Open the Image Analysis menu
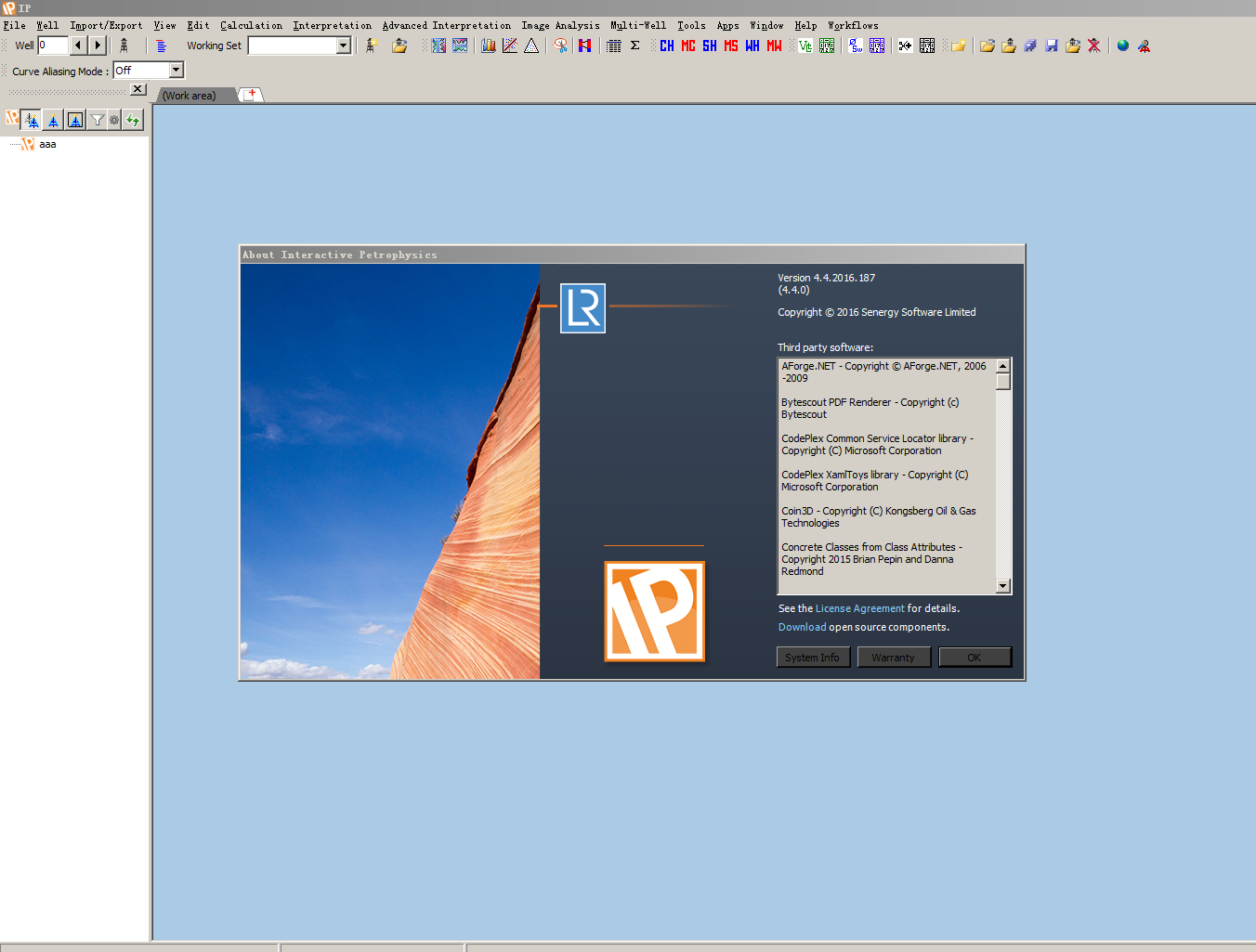 561,26
